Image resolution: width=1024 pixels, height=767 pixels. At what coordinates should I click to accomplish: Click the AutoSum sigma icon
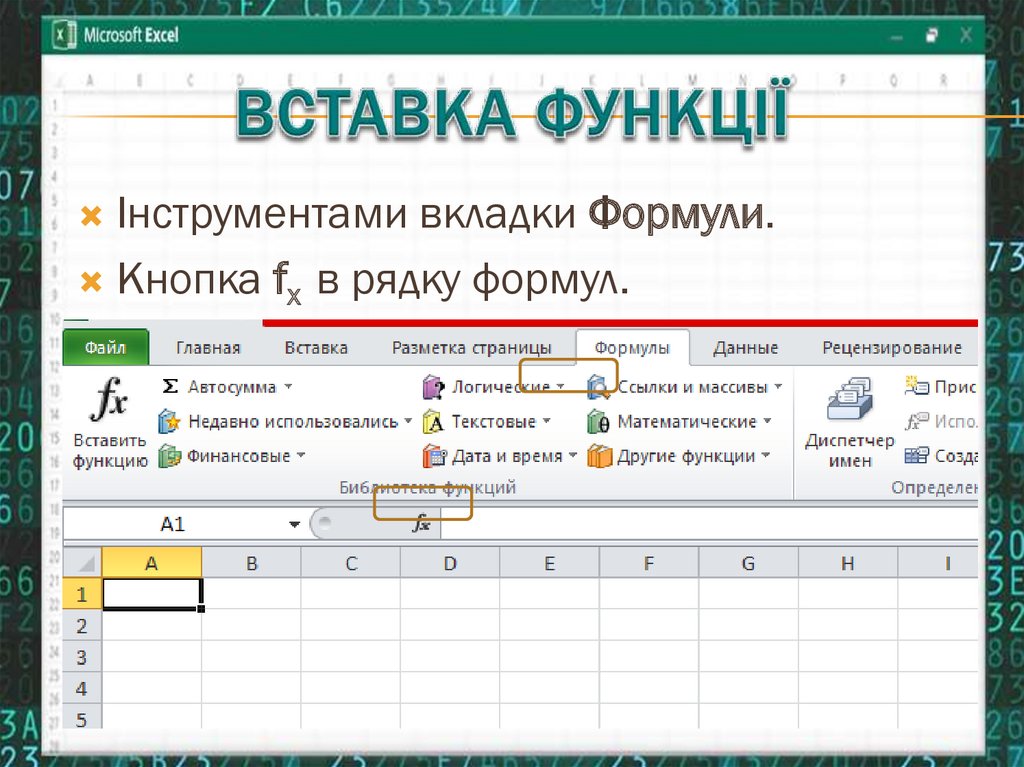170,386
